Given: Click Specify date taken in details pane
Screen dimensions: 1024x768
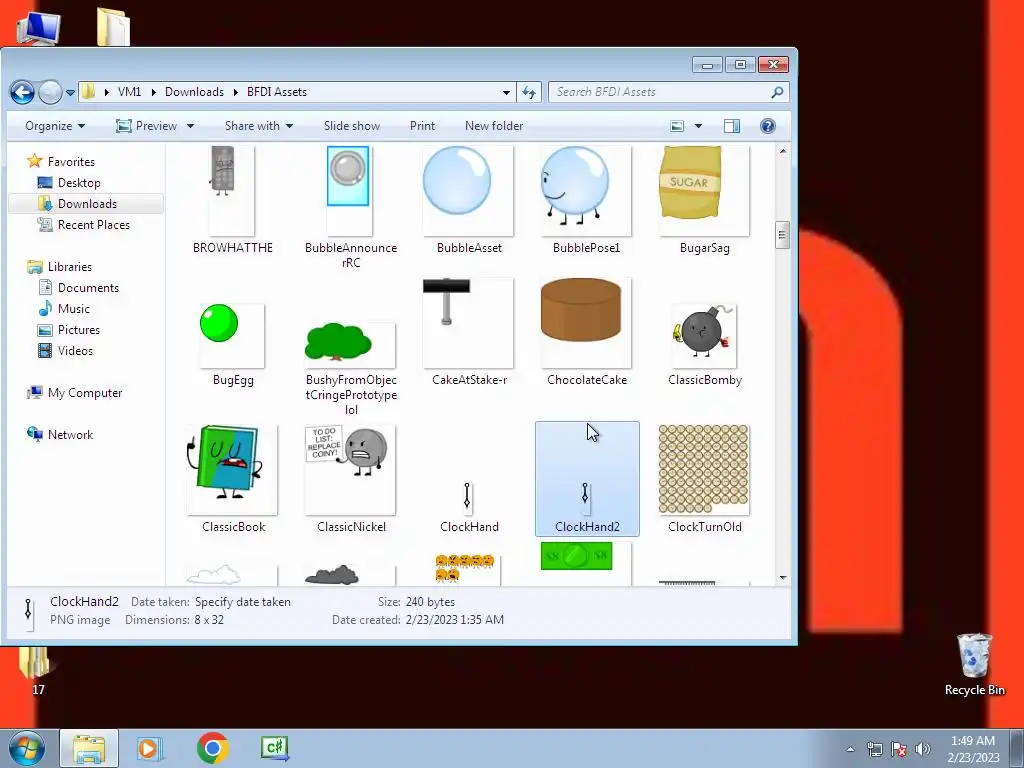Looking at the screenshot, I should [x=242, y=601].
